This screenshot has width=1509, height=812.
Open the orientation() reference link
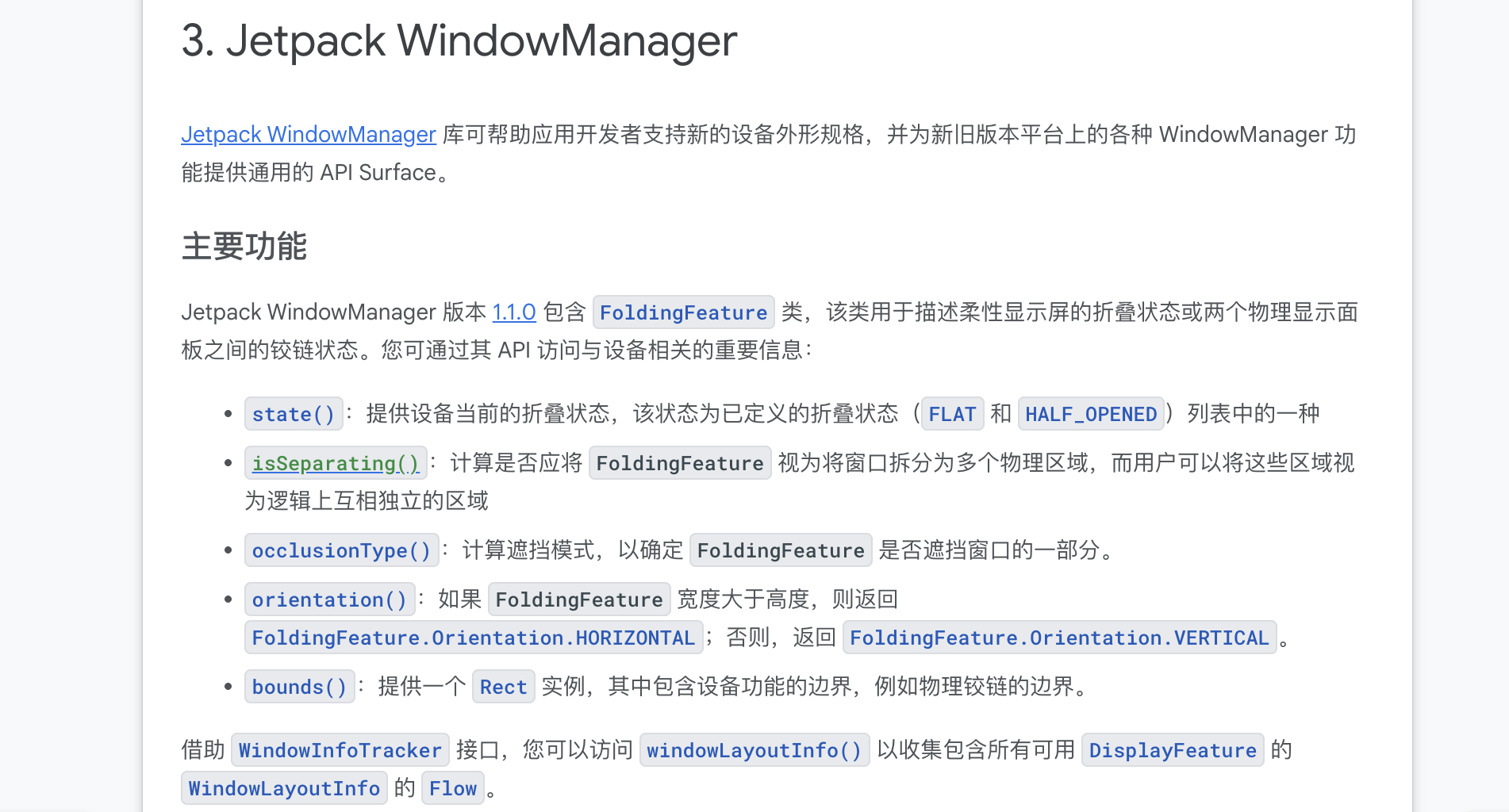329,599
